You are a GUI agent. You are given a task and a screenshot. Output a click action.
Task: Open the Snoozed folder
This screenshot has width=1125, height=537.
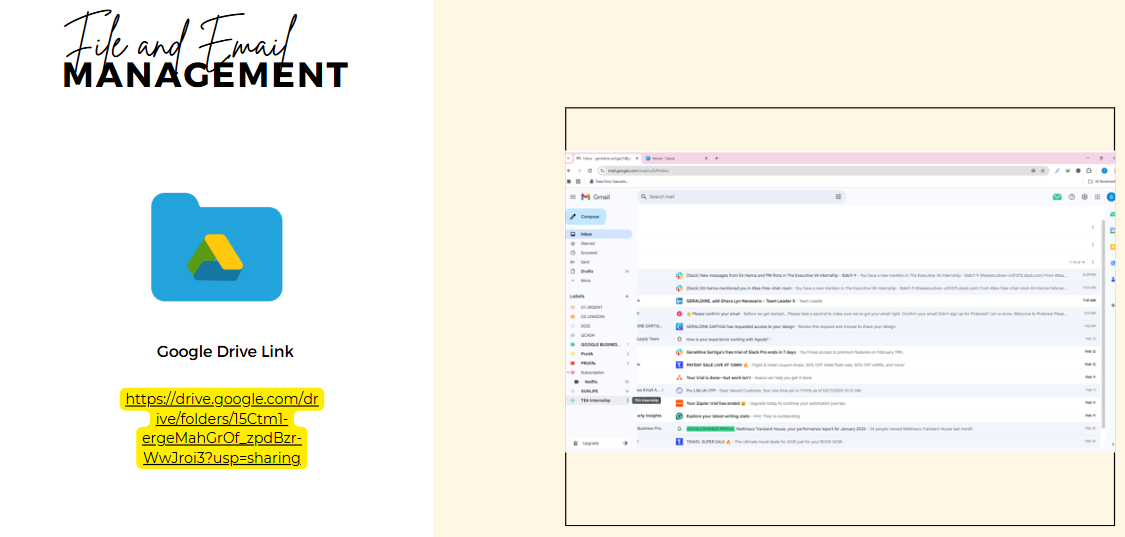(599, 253)
